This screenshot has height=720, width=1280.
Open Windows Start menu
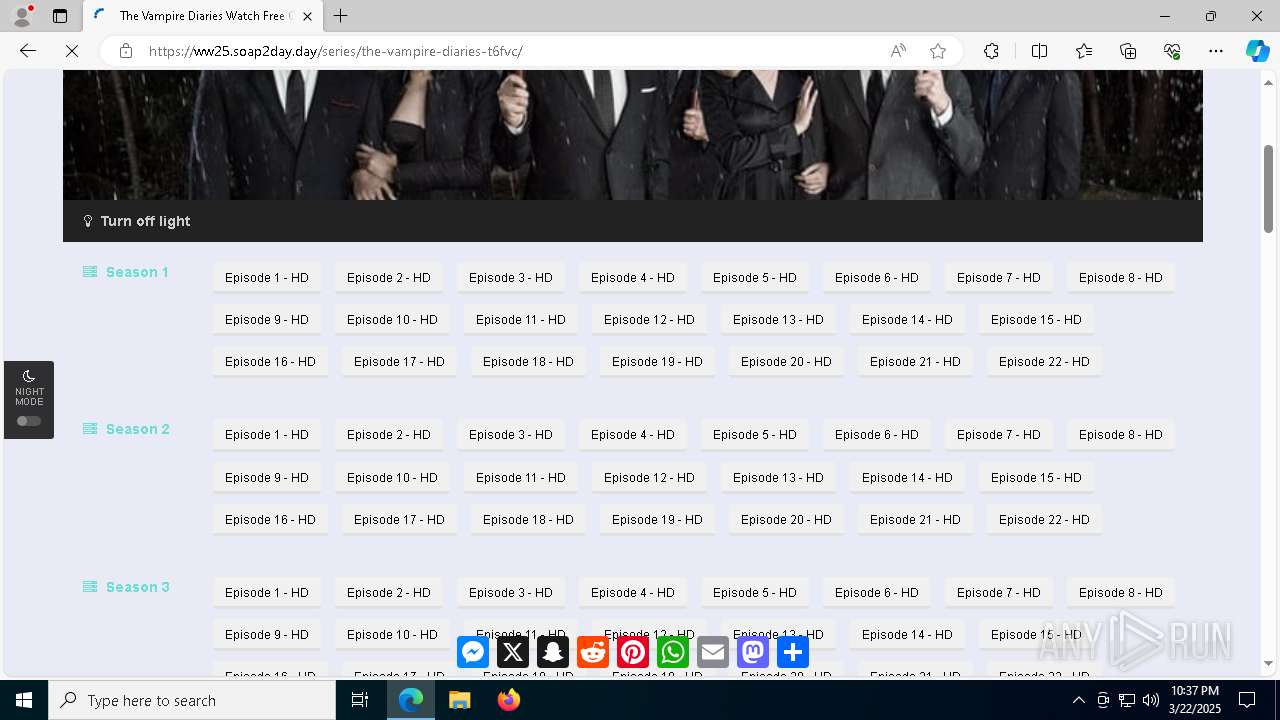(x=24, y=700)
